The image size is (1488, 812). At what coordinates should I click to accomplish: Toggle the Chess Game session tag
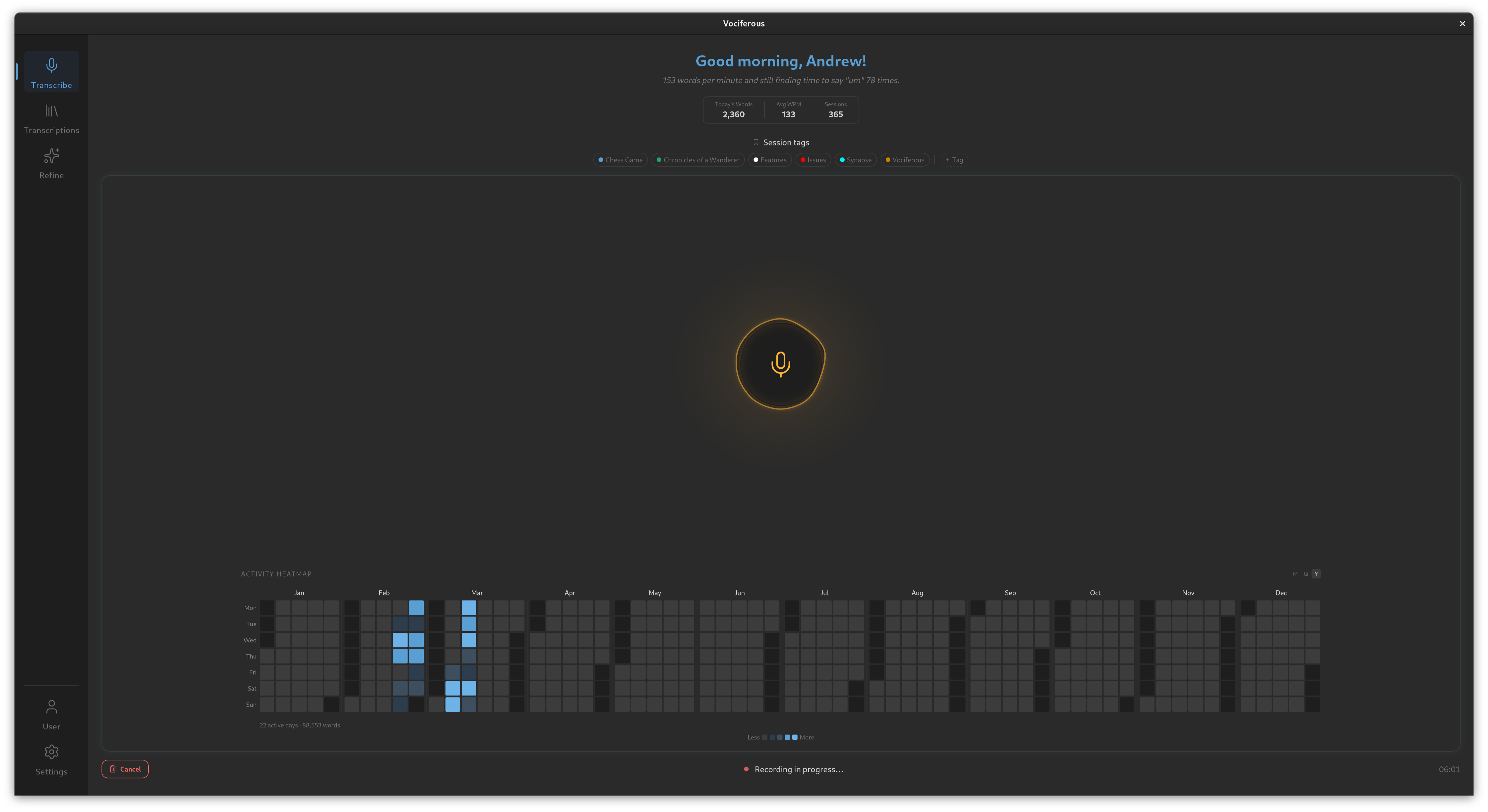(x=620, y=160)
